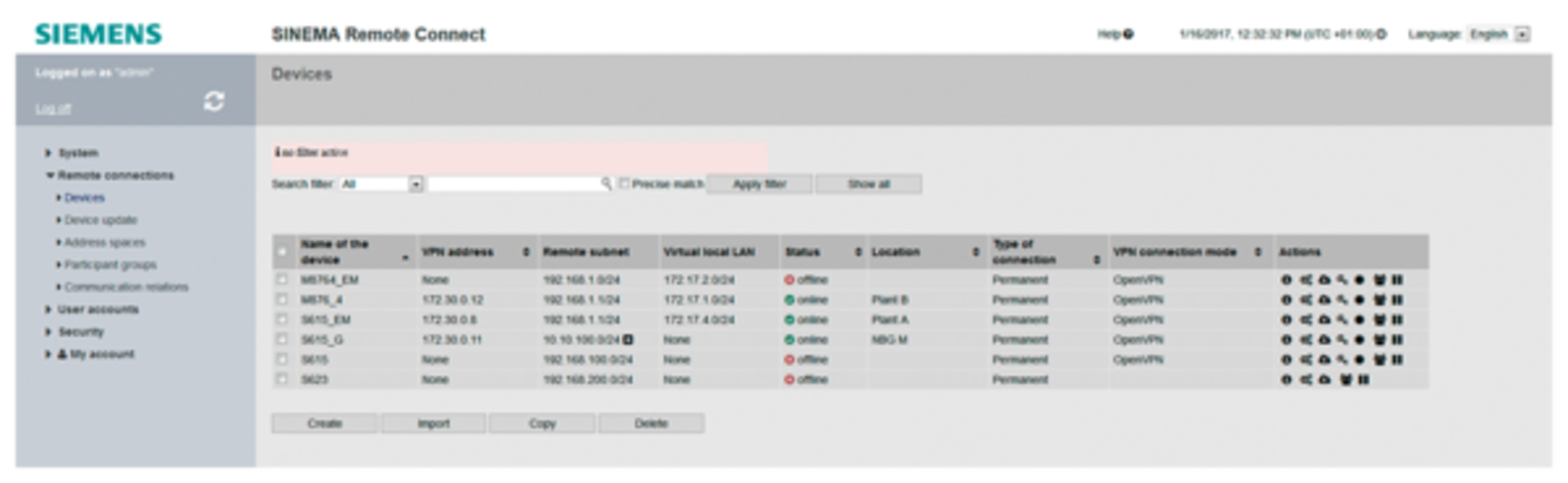Sort by the VPN connection mode column
1568x483 pixels.
1257,252
